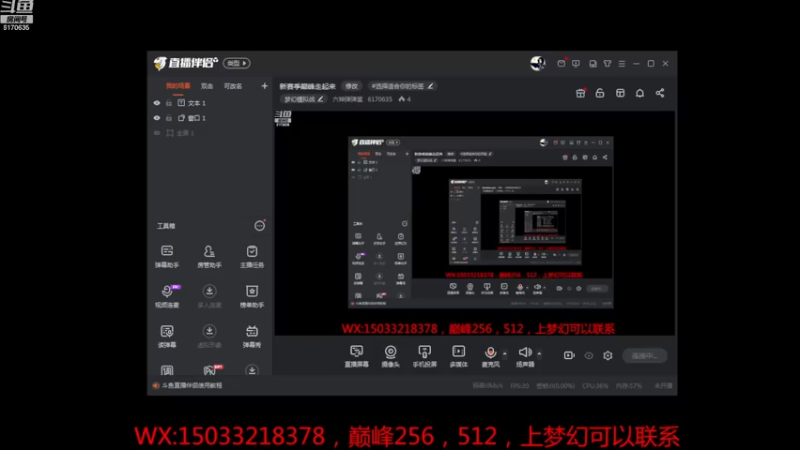
Task: Click the partially visible tool below 读弹幕
Action: click(167, 370)
